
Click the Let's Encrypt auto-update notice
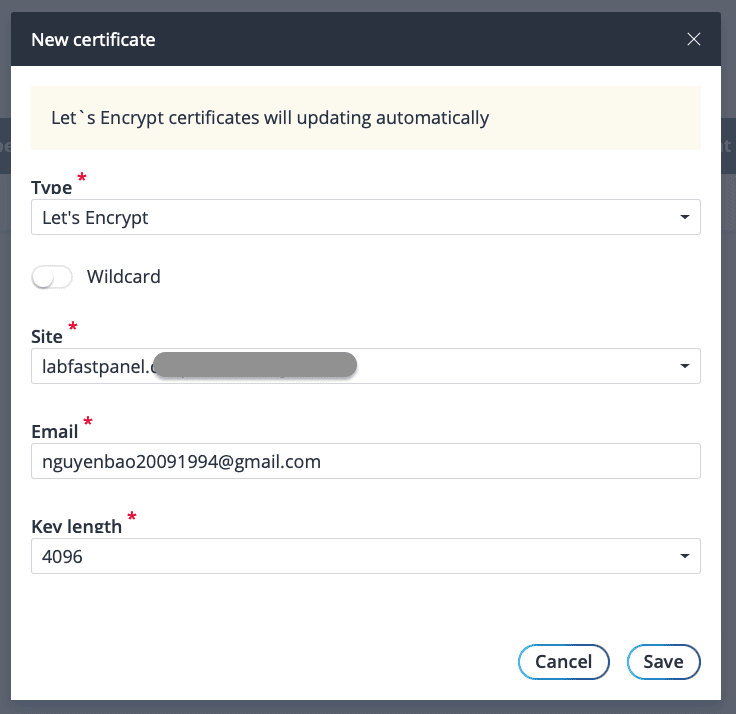(270, 118)
